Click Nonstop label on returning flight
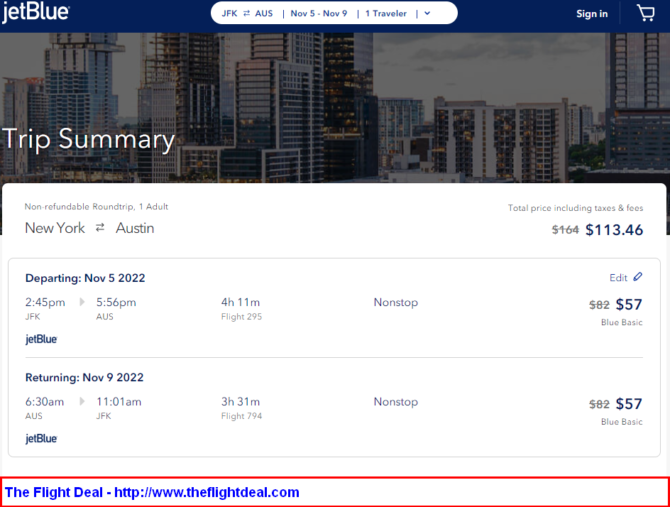Image resolution: width=670 pixels, height=507 pixels. coord(396,402)
